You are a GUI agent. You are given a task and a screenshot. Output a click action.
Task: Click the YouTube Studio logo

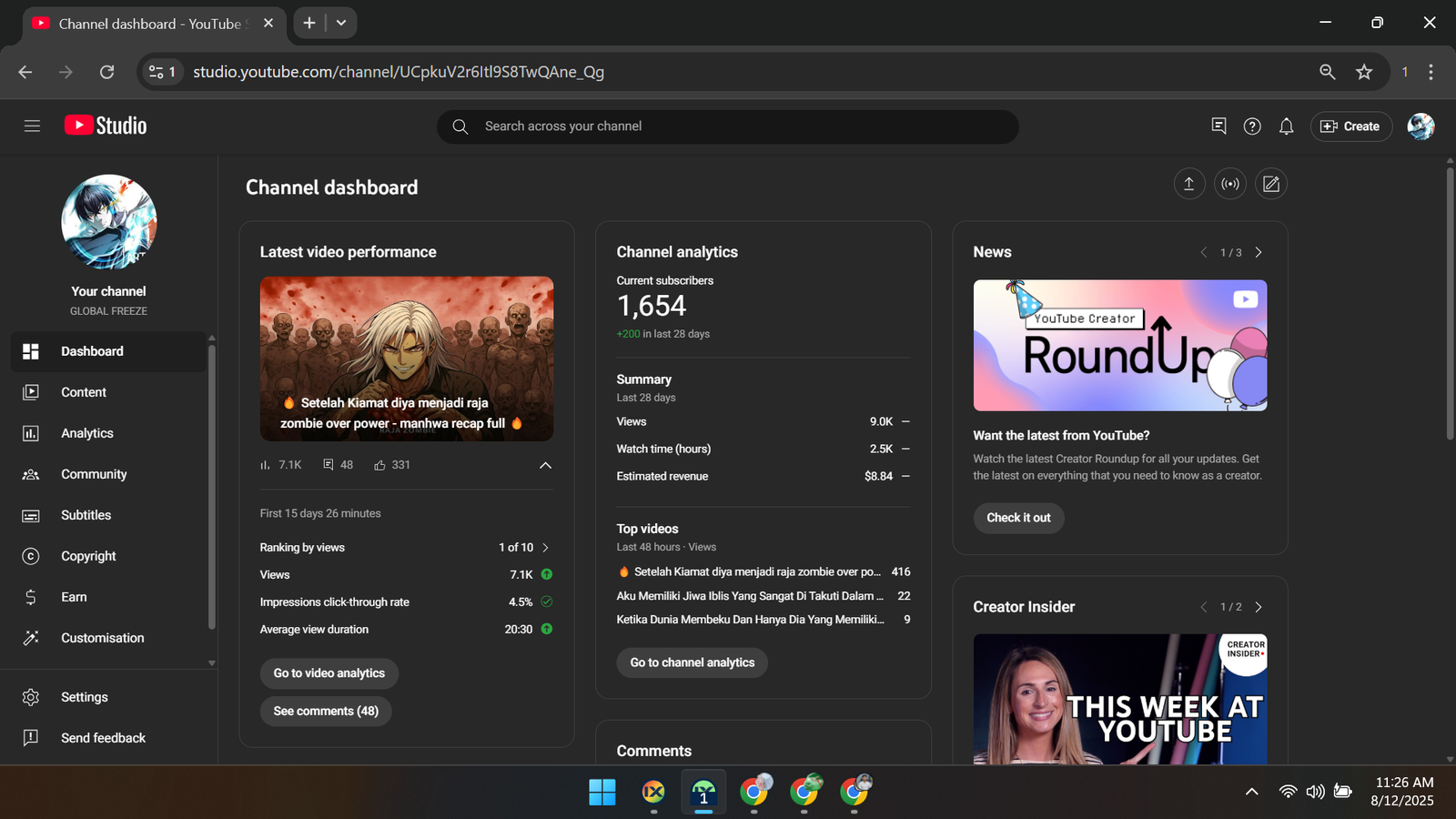click(106, 126)
